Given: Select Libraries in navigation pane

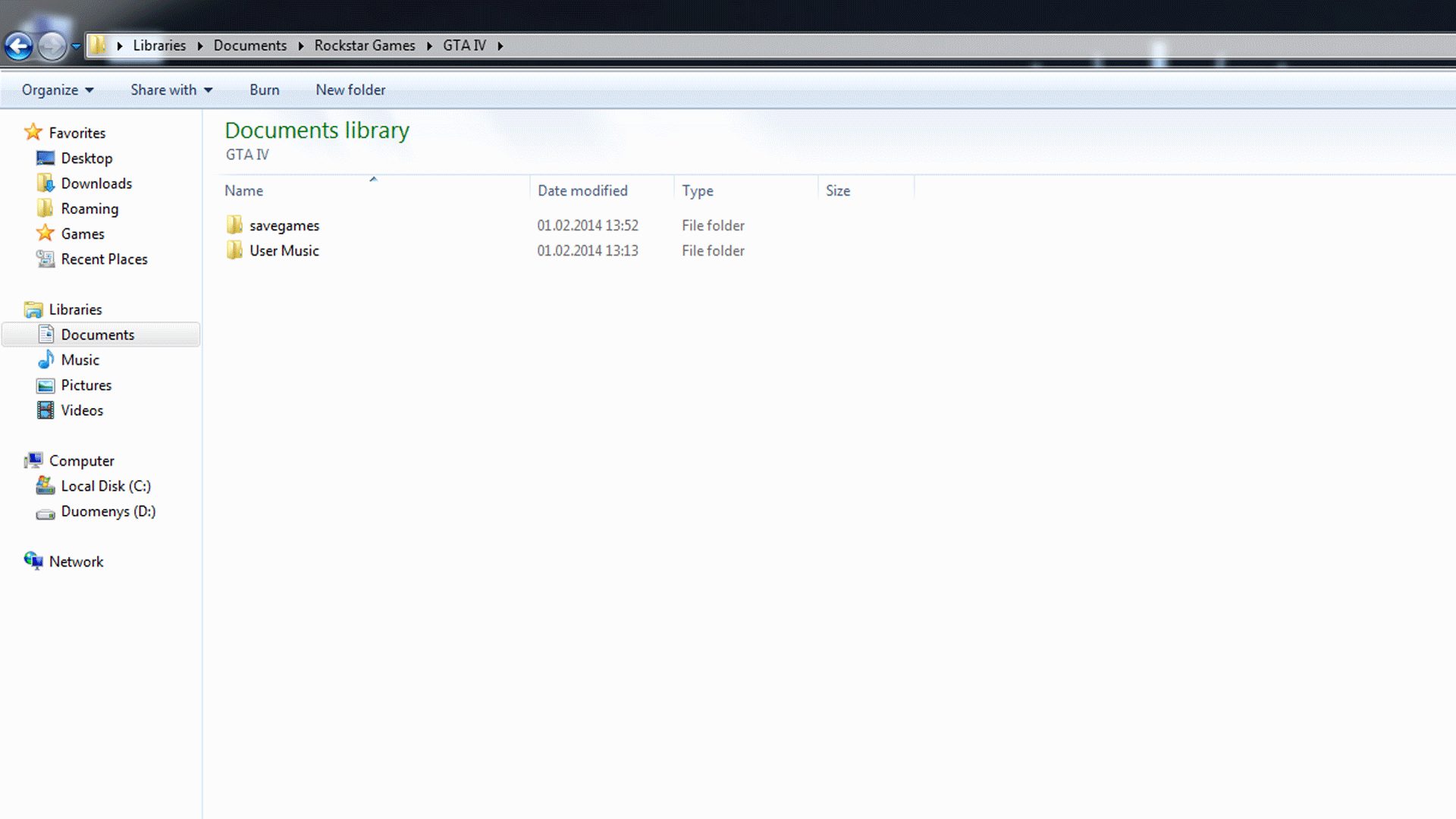Looking at the screenshot, I should click(x=75, y=309).
